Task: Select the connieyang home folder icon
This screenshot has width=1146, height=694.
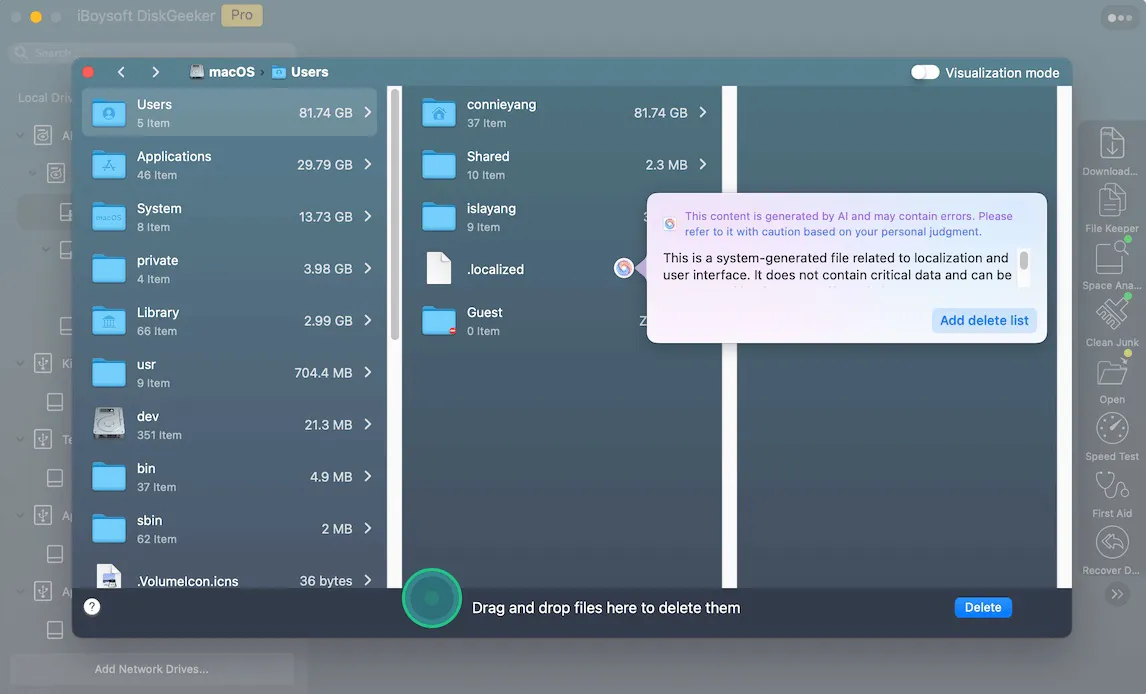Action: 439,113
